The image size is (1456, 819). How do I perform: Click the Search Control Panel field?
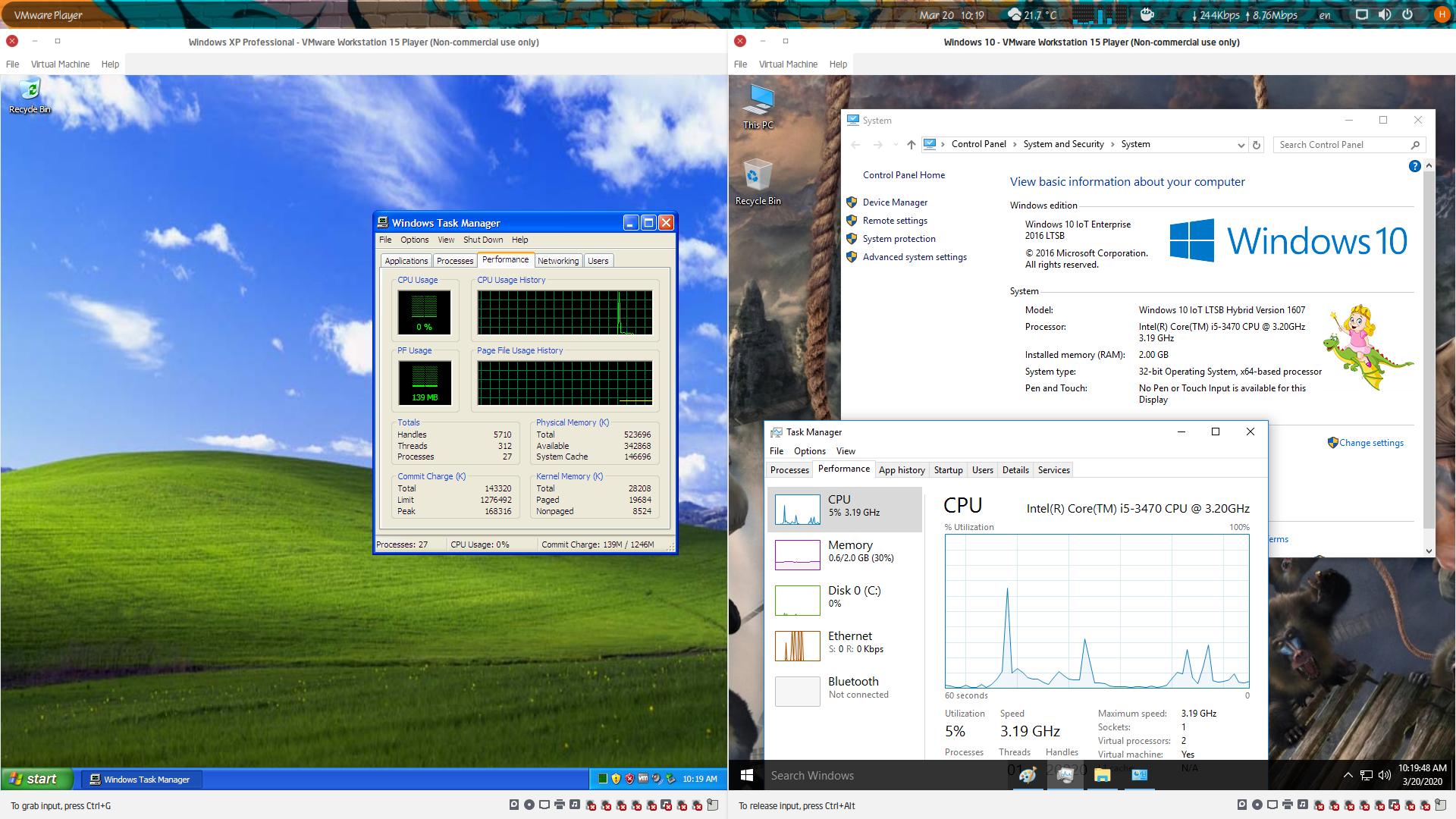tap(1349, 145)
